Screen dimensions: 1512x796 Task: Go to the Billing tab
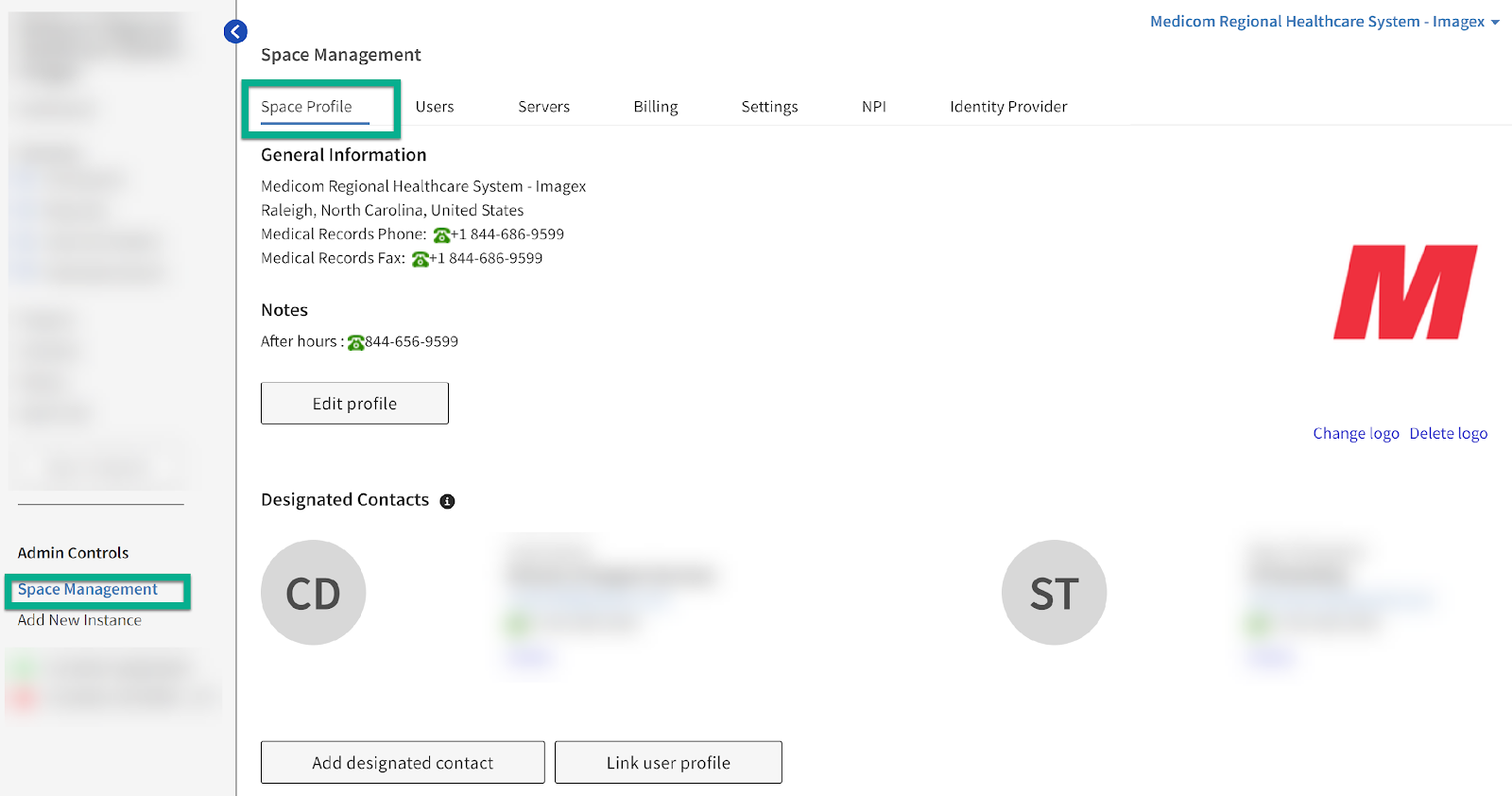tap(656, 107)
